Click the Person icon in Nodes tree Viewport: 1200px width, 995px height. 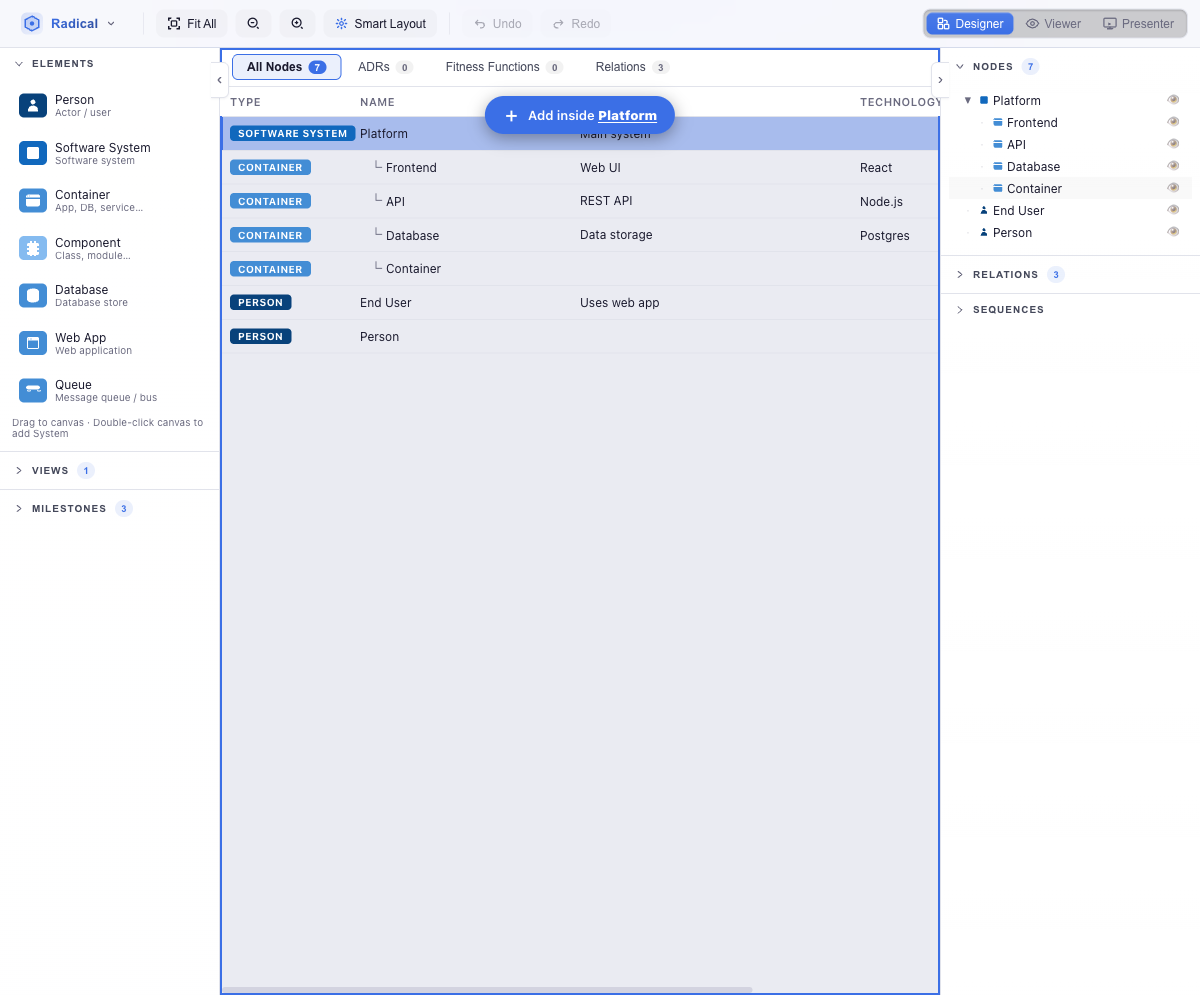(x=984, y=232)
